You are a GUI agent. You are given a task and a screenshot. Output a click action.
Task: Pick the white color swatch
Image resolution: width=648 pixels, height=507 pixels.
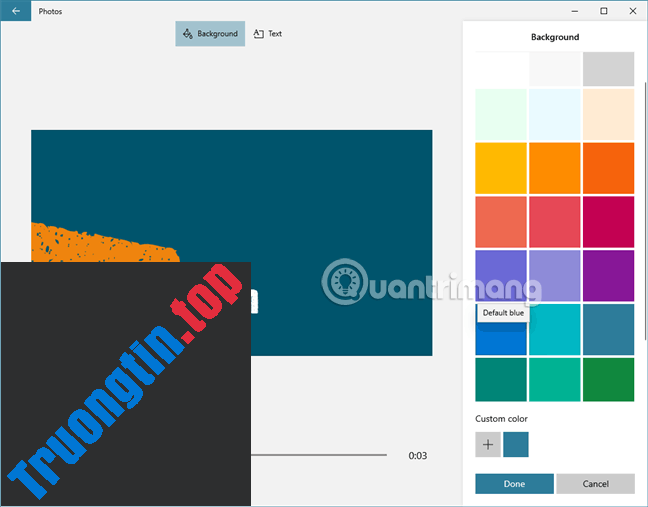tap(500, 69)
